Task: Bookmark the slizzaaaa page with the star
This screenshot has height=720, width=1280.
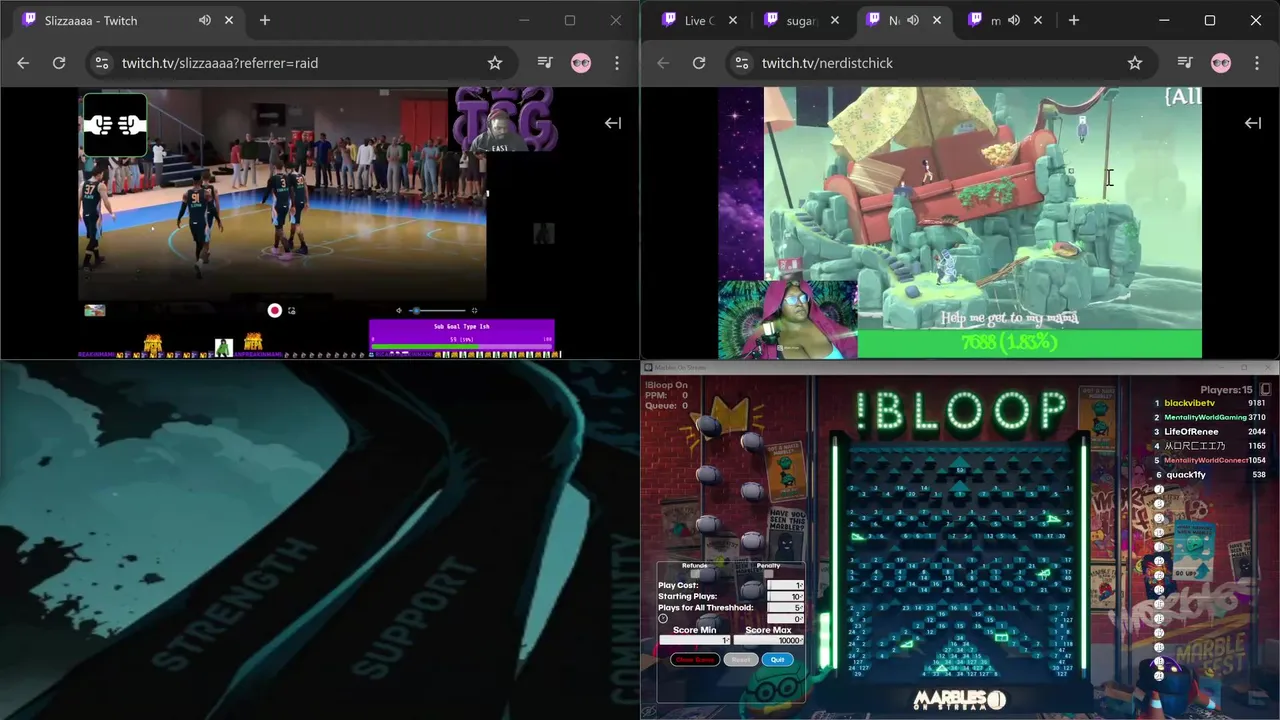Action: (x=495, y=63)
